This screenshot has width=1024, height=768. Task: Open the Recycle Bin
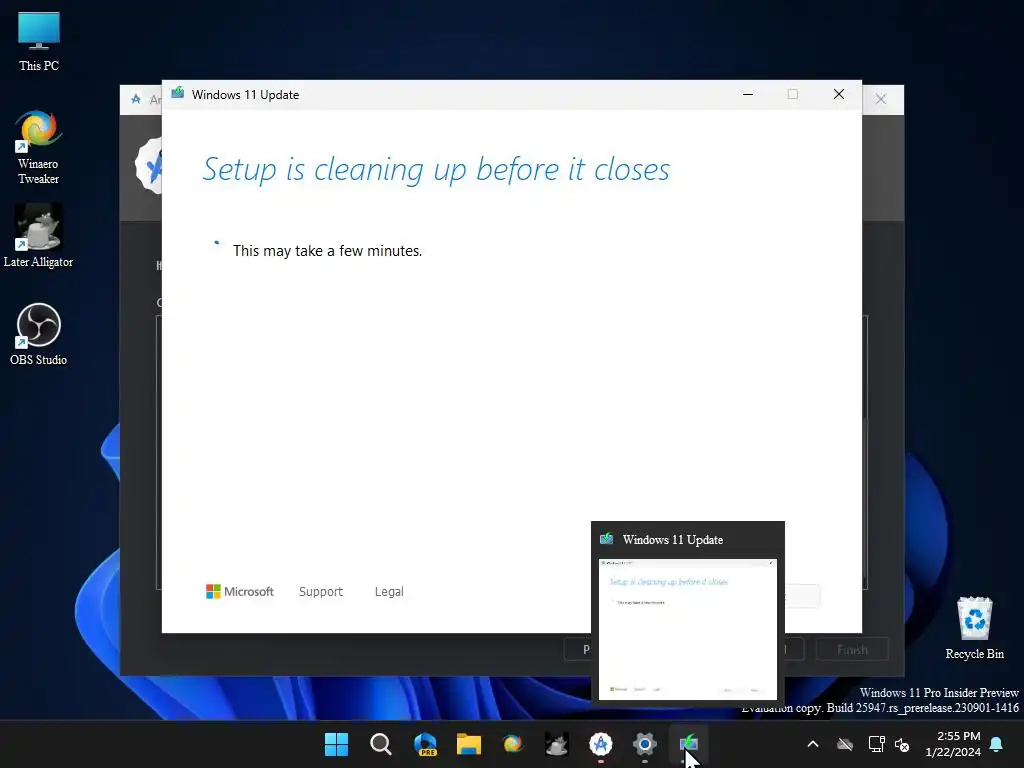(974, 628)
